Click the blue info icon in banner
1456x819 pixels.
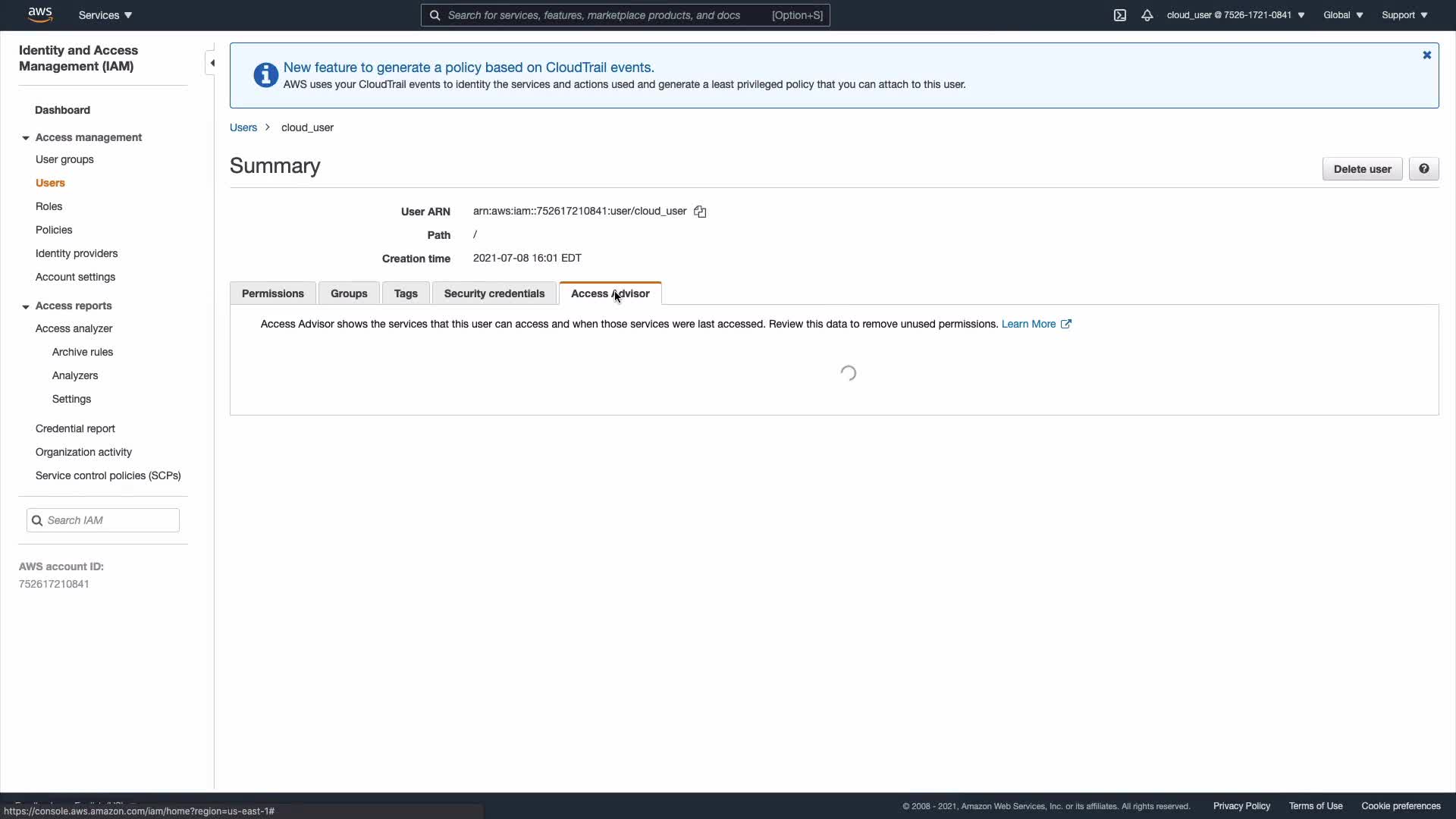point(265,75)
